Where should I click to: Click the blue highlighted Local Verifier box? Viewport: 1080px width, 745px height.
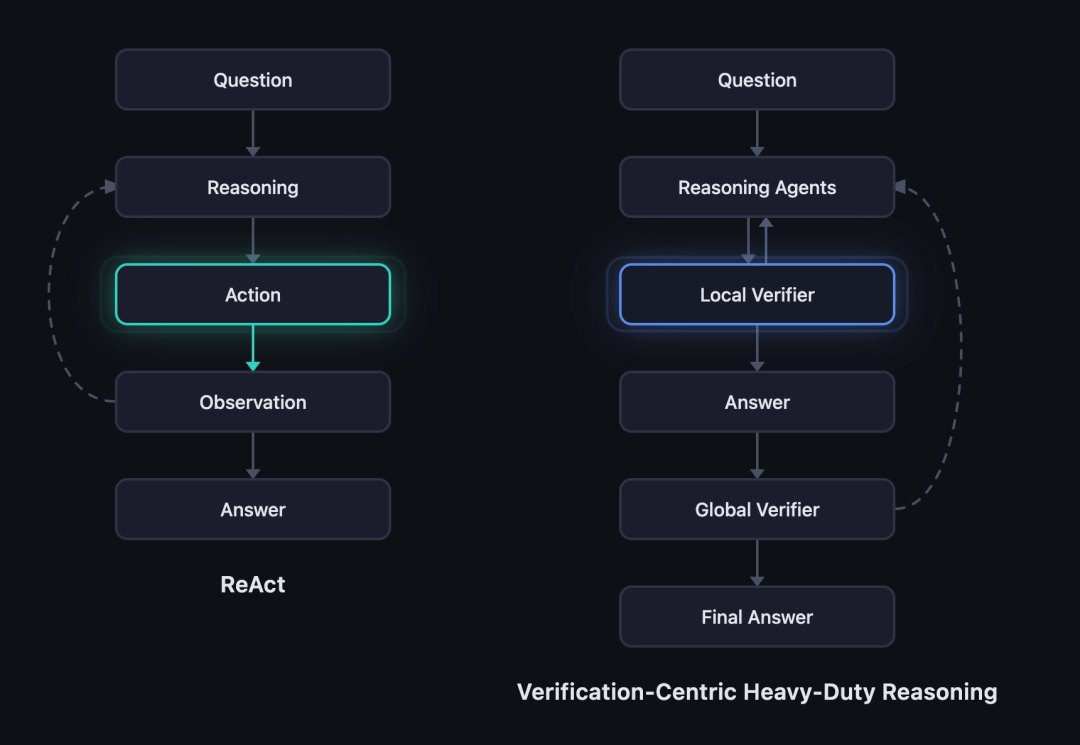pyautogui.click(x=757, y=294)
